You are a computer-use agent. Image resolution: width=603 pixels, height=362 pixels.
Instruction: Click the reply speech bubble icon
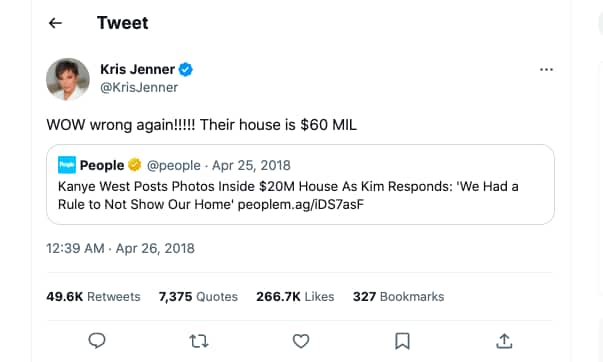[x=97, y=341]
